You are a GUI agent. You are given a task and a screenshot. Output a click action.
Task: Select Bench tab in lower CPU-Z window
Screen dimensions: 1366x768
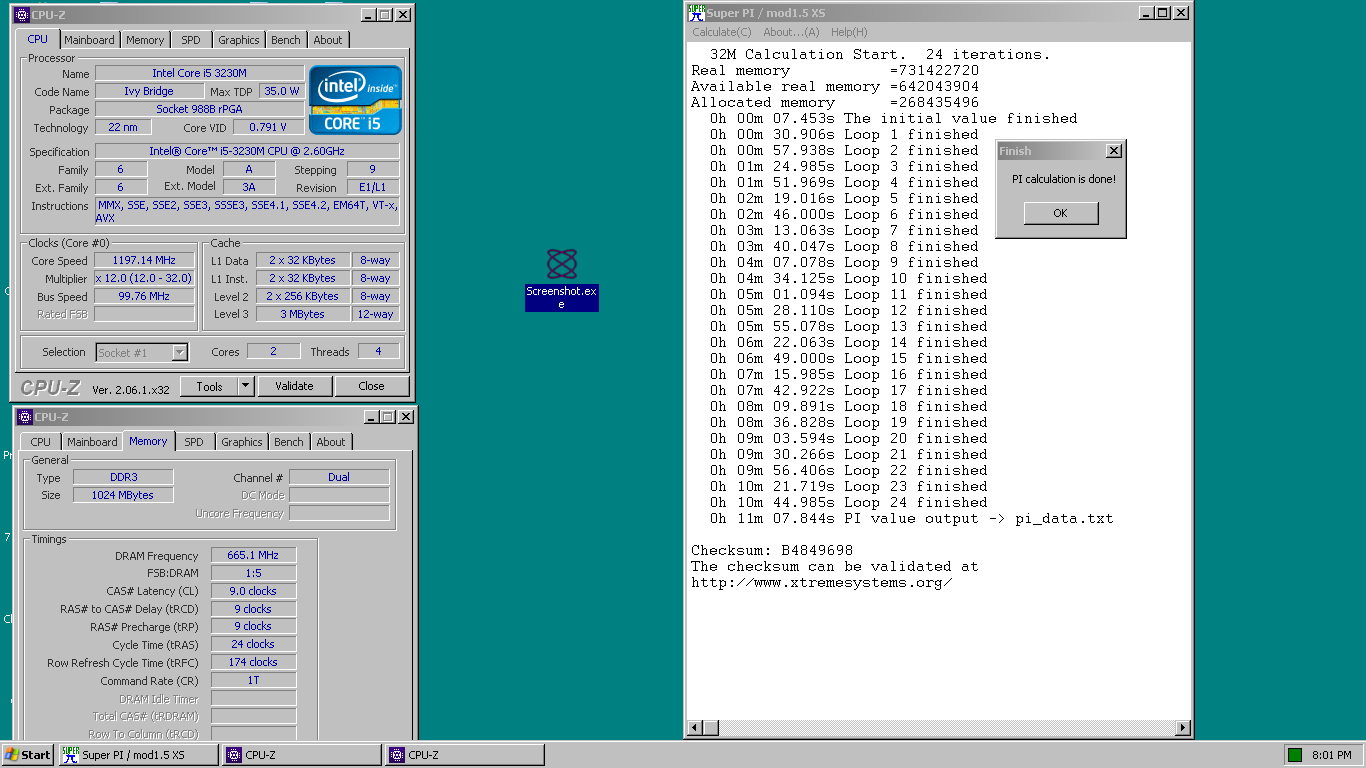(x=289, y=442)
